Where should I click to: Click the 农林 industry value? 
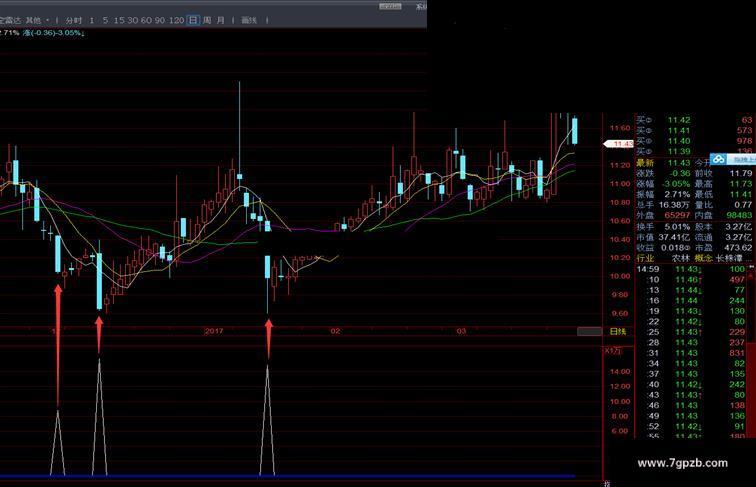tap(681, 258)
